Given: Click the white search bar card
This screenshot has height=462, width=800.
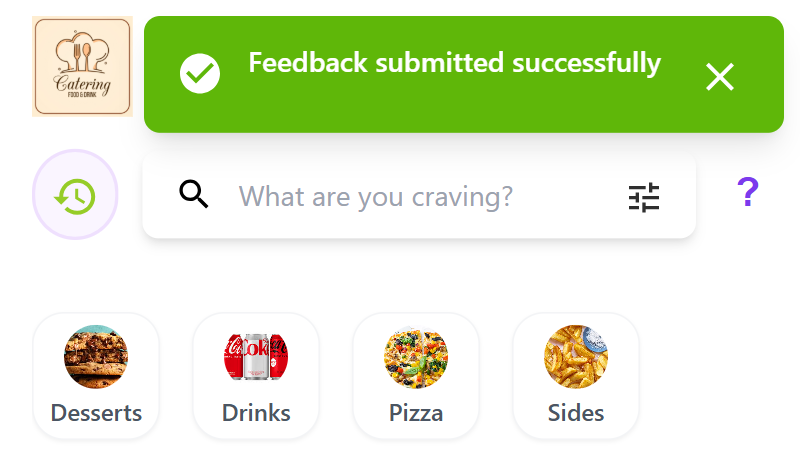Looking at the screenshot, I should coord(560,226).
